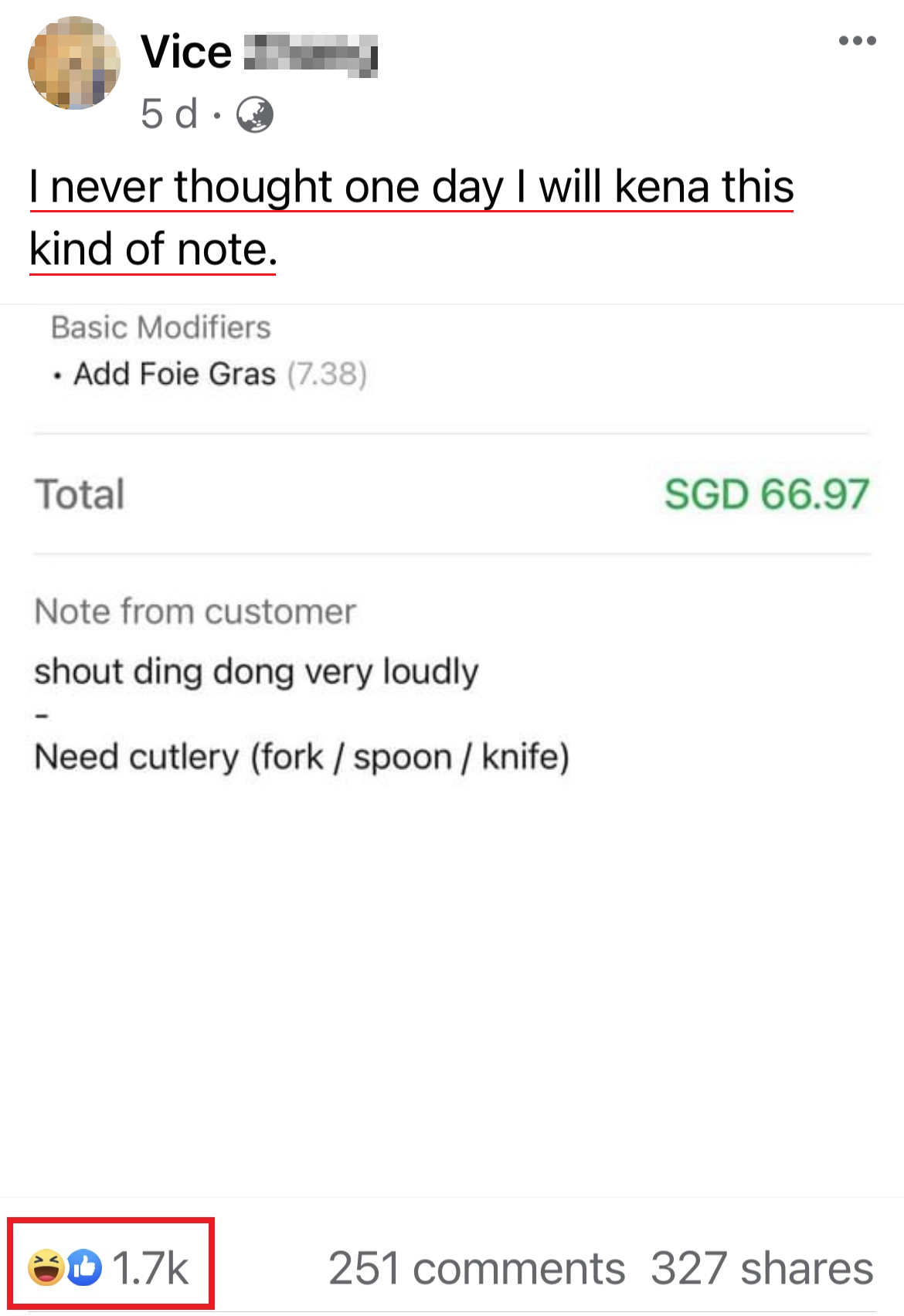
Task: Click the "Add Foie Gras" modifier line
Action: point(175,375)
